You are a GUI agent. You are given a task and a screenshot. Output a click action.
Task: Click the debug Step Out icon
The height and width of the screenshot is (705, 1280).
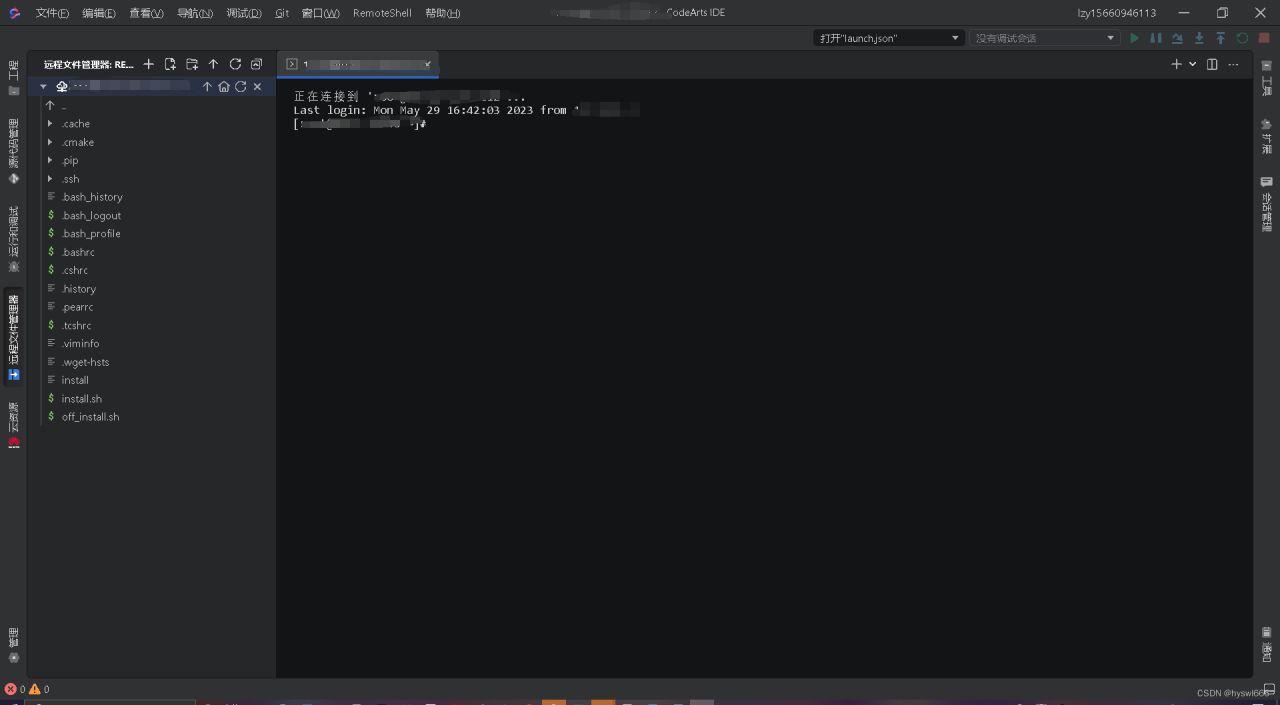tap(1220, 38)
